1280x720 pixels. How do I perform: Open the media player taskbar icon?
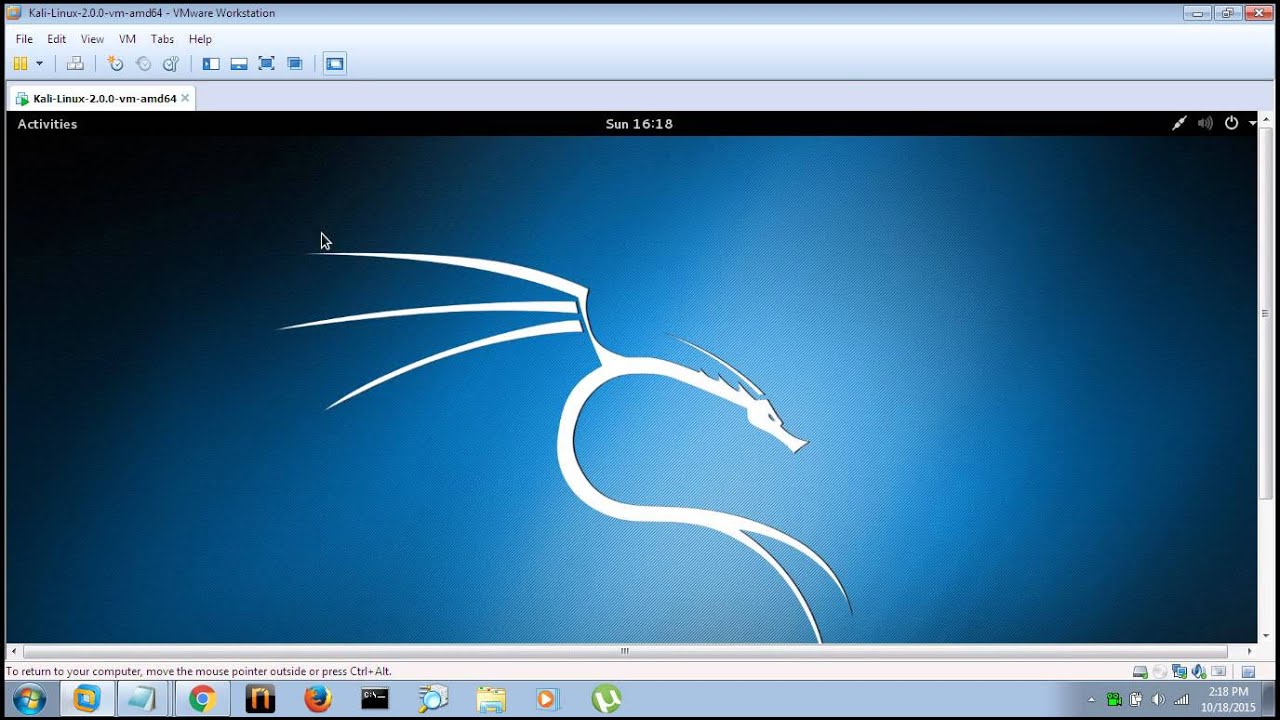tap(548, 698)
